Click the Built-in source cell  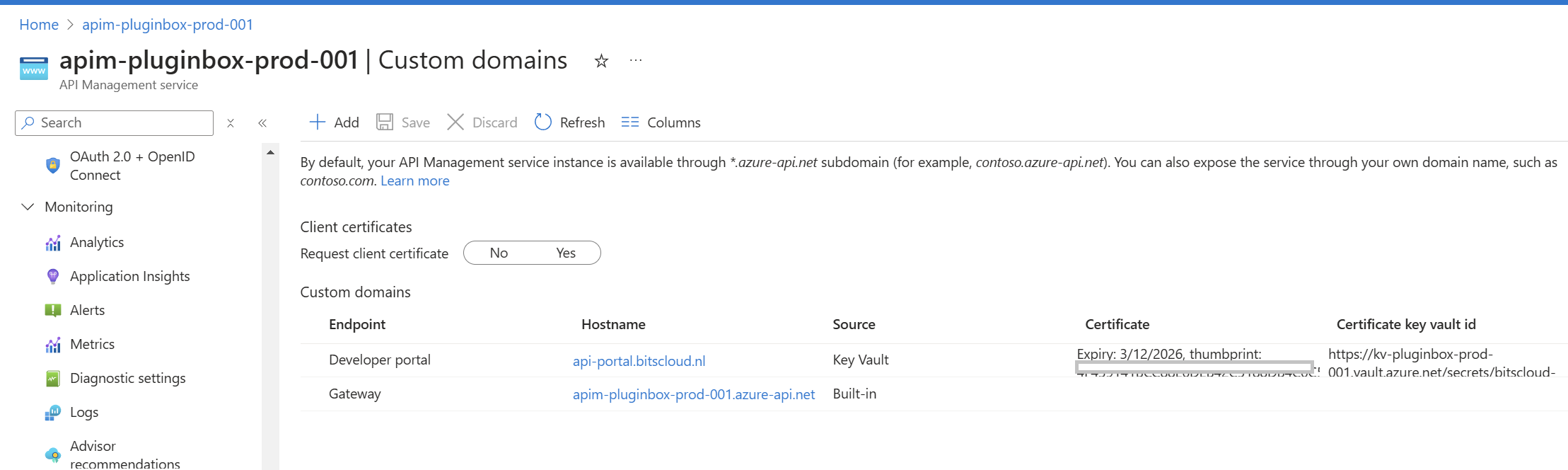tap(854, 394)
